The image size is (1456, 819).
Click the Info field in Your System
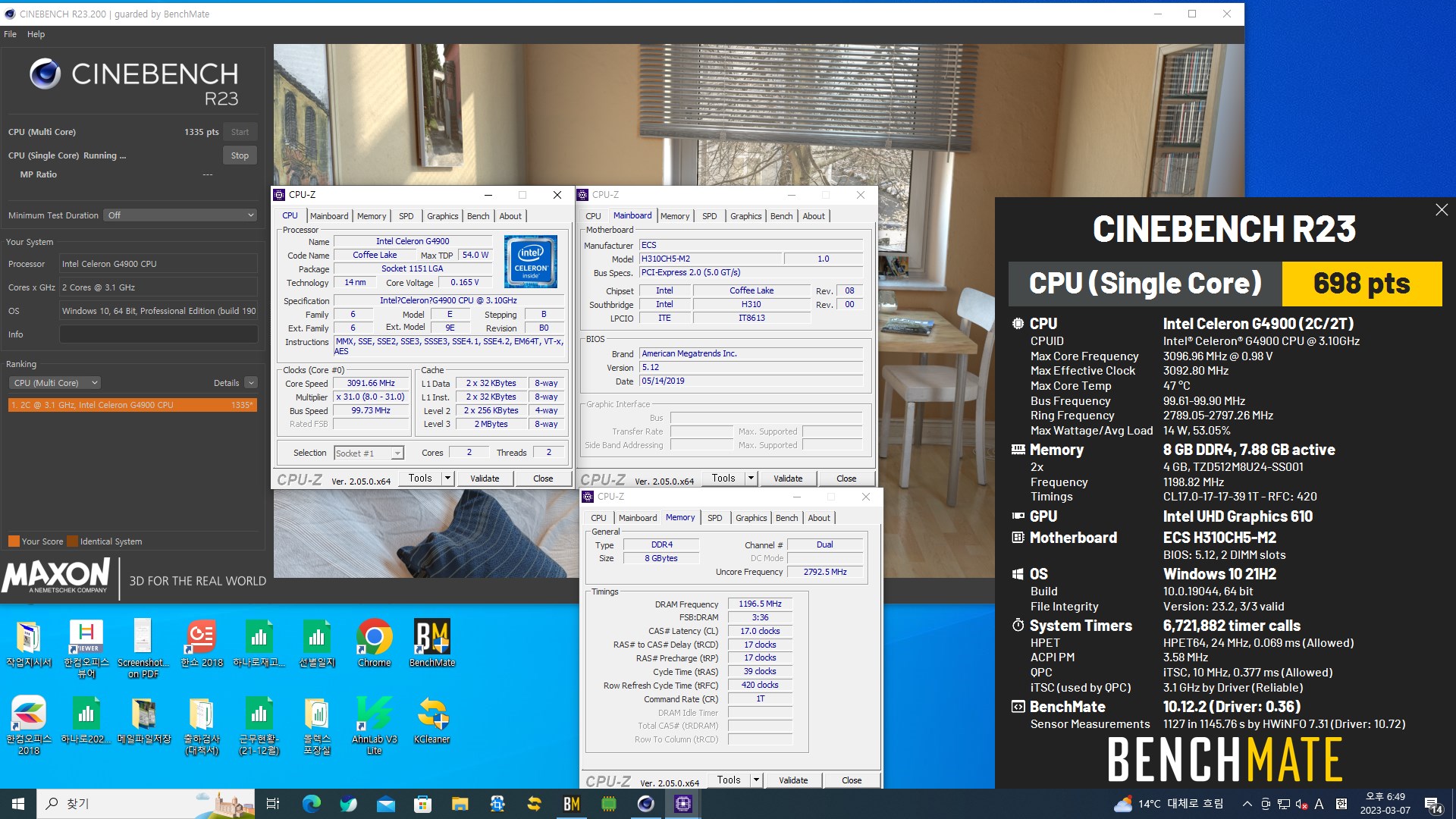click(158, 334)
